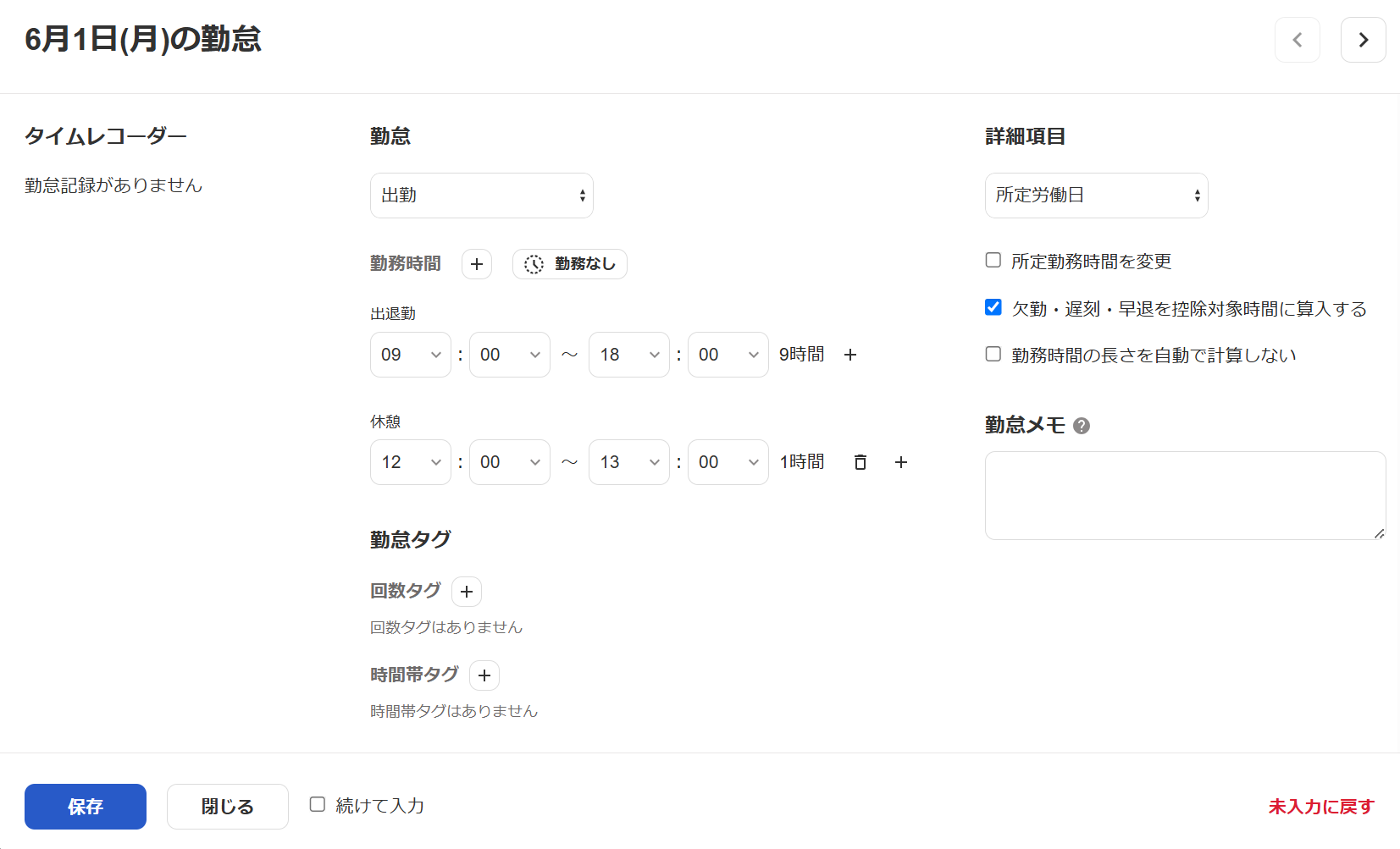The width and height of the screenshot is (1400, 849).
Task: Click the 勤務なし clock button
Action: tap(570, 264)
